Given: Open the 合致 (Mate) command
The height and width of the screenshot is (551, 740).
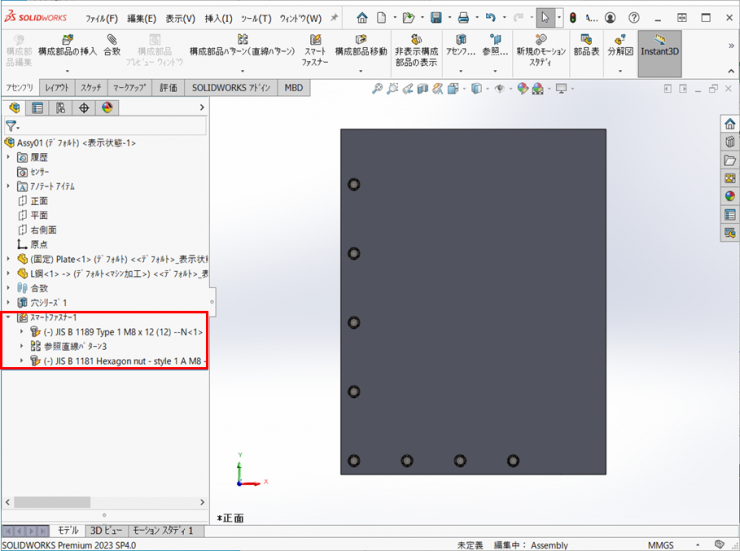Looking at the screenshot, I should click(x=112, y=46).
